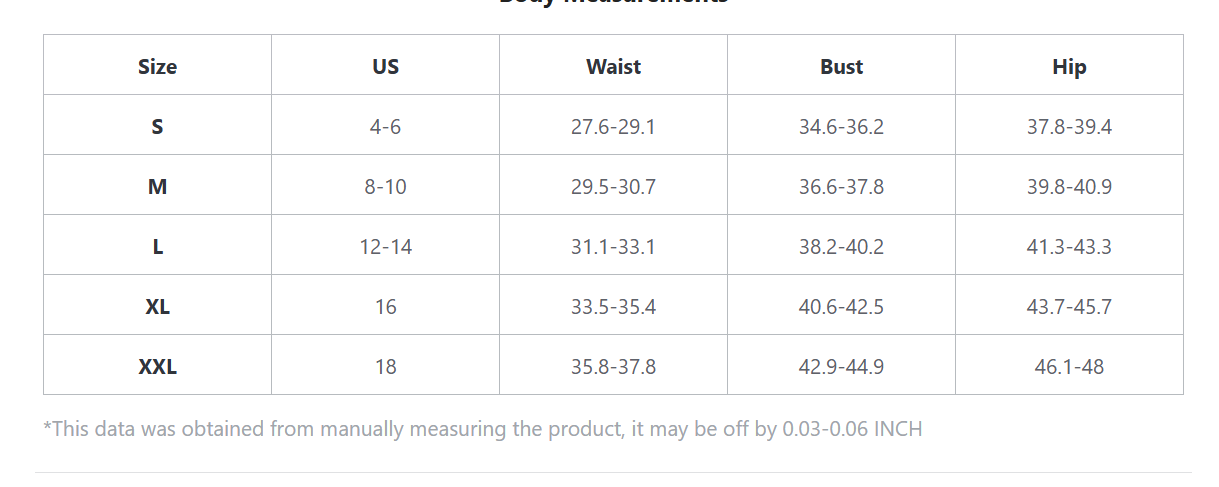The width and height of the screenshot is (1219, 487).
Task: Select the L size row label
Action: pos(157,247)
